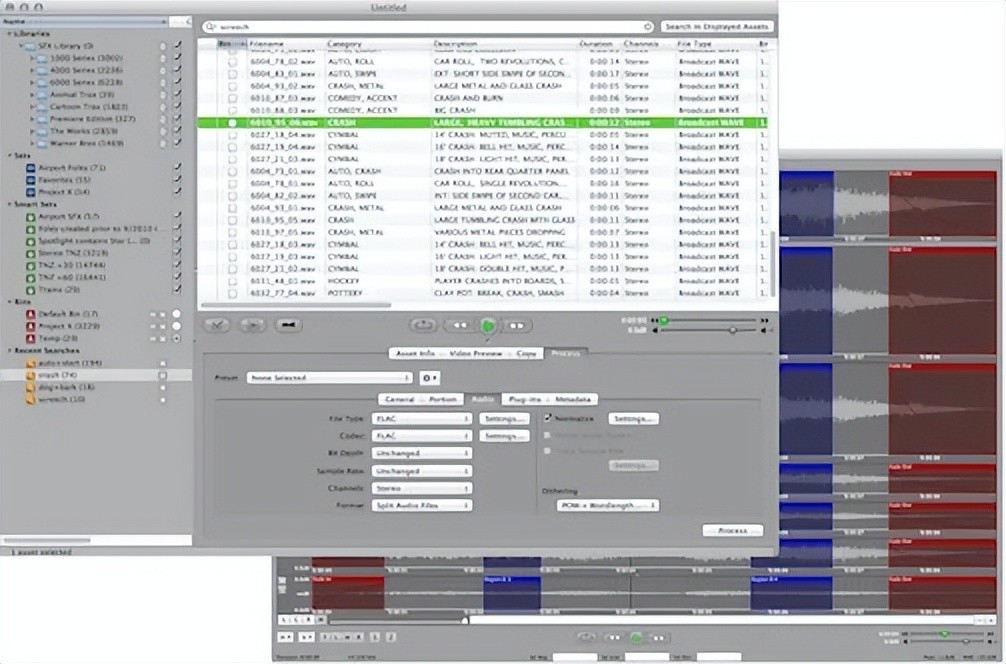Viewport: 1006px width, 664px height.
Task: Open the gear action menu beside Preset
Action: click(429, 378)
